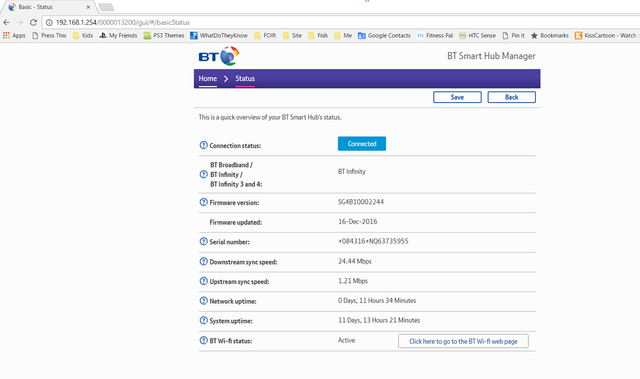Open the Kids bookmark folder
Viewport: 640px width, 379px height.
tap(83, 35)
